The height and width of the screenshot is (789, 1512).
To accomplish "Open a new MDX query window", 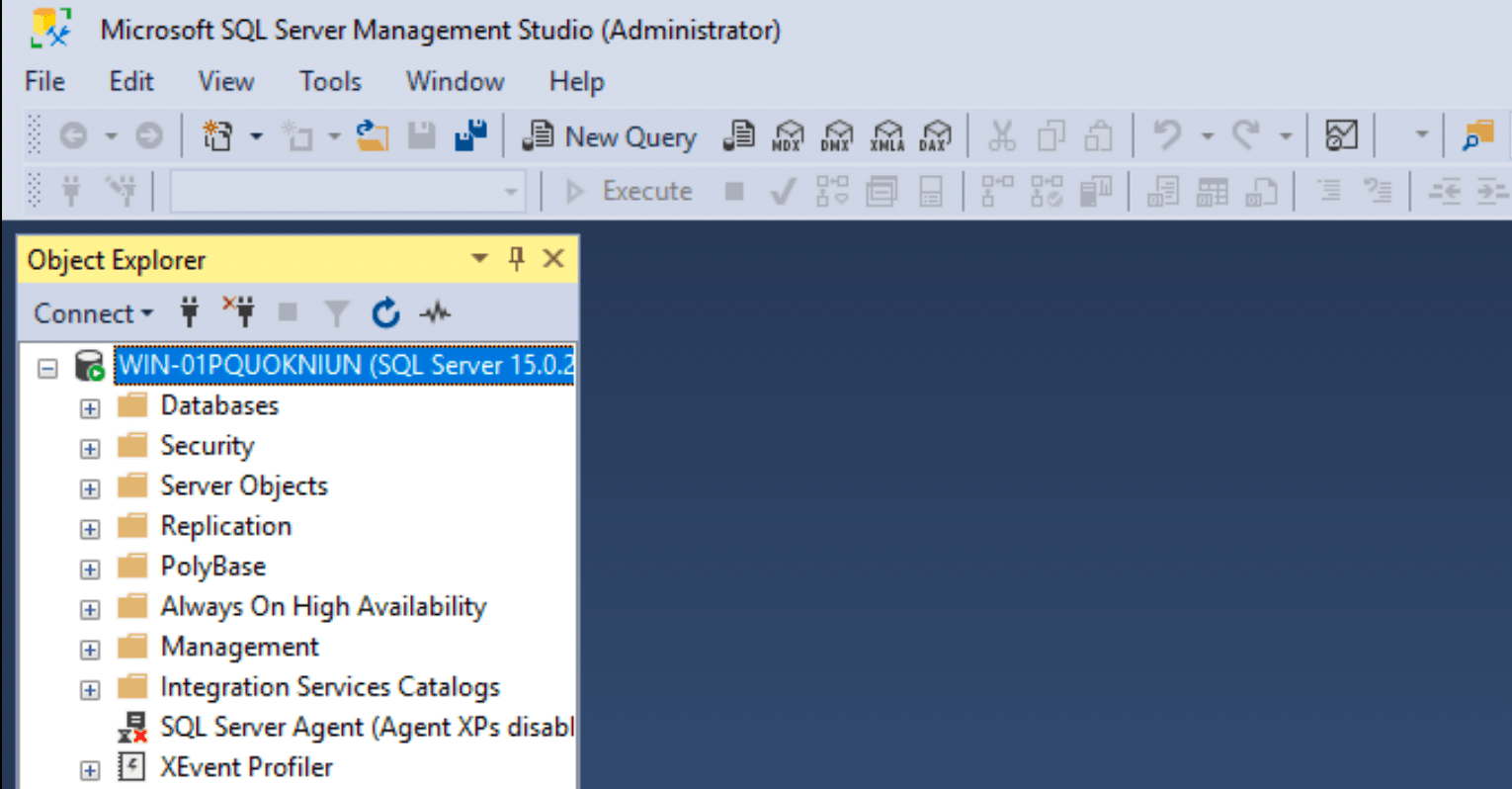I will [x=789, y=135].
